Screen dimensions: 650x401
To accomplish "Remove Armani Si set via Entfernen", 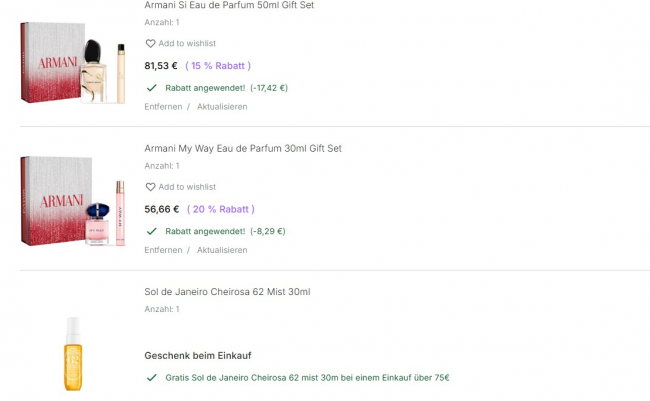I will 163,107.
